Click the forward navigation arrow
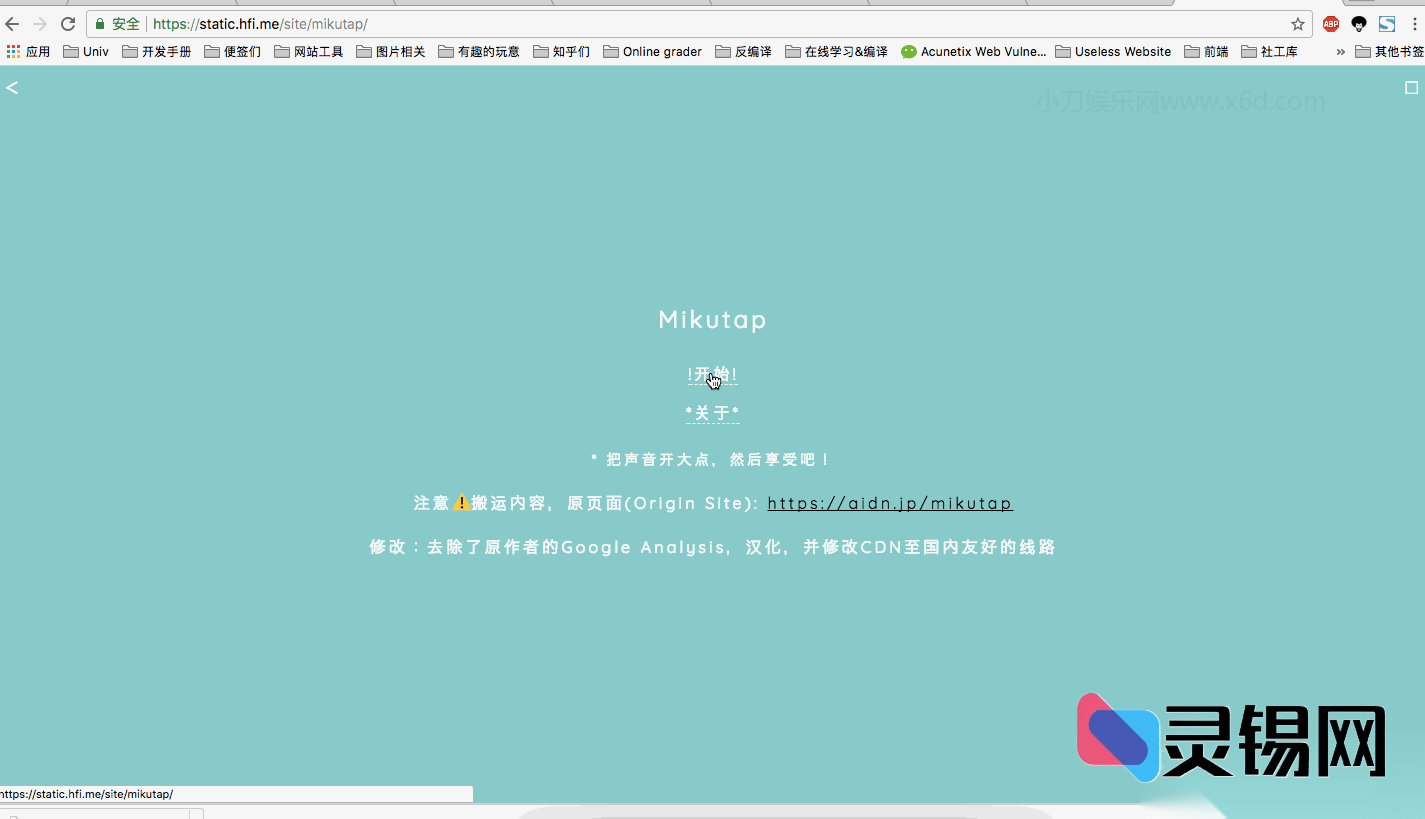The height and width of the screenshot is (819, 1425). tap(41, 23)
